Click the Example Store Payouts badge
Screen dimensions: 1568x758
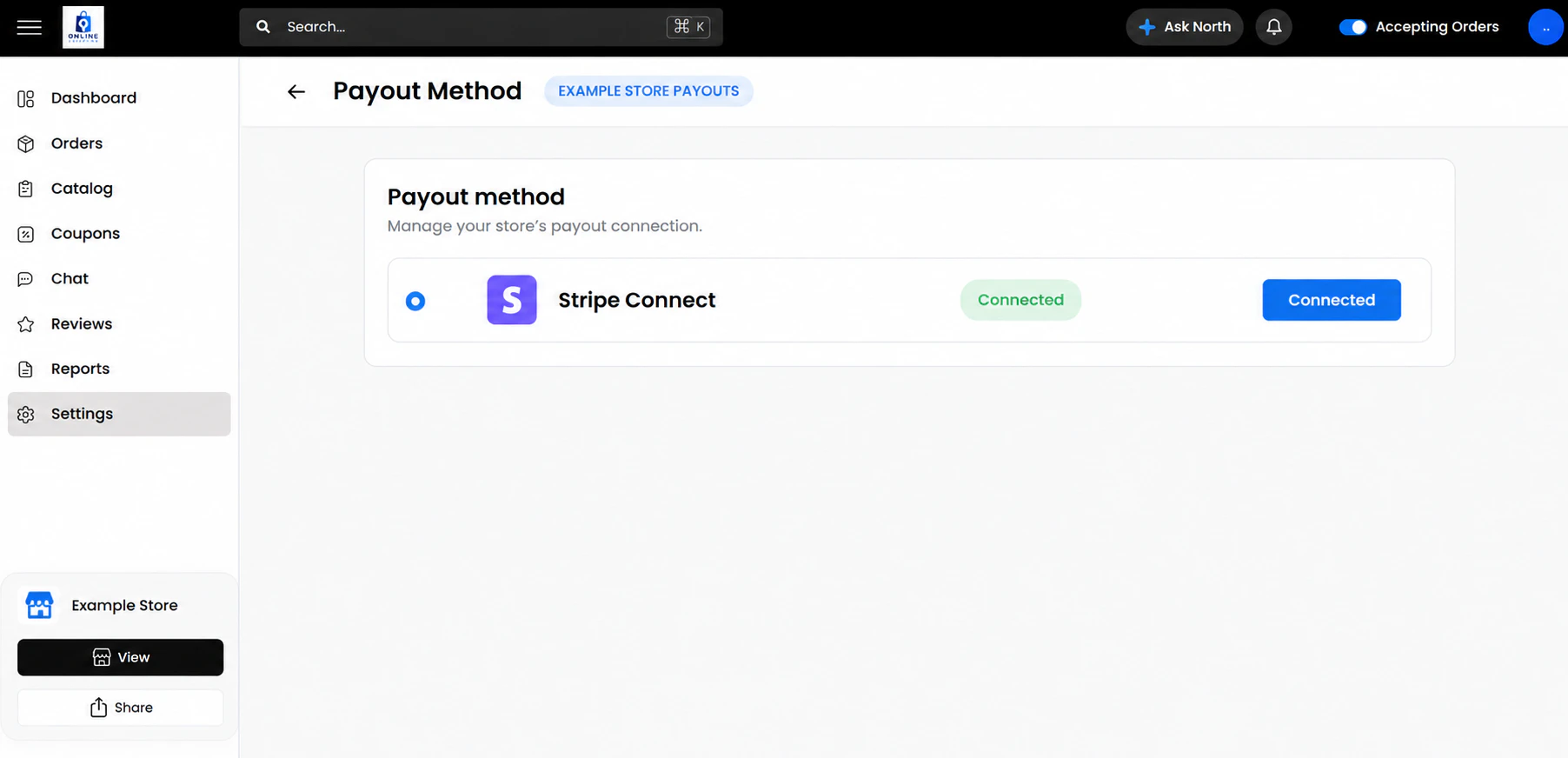pos(648,91)
